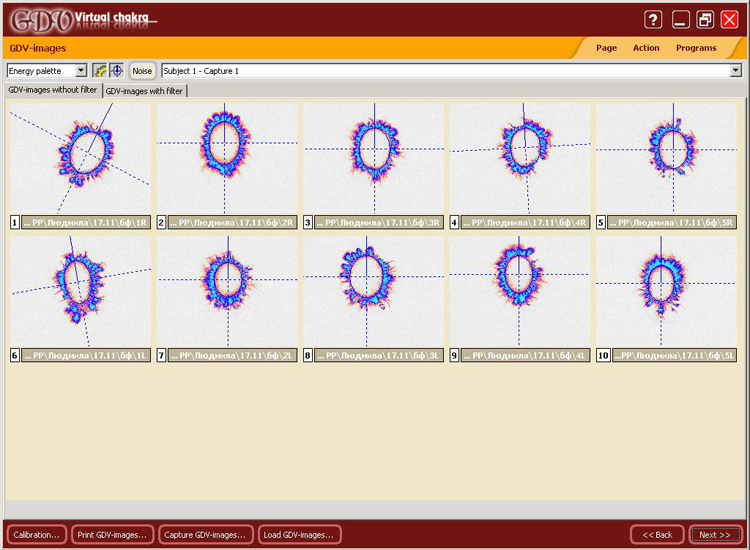Minimize the Virtual chakra window

pos(681,20)
